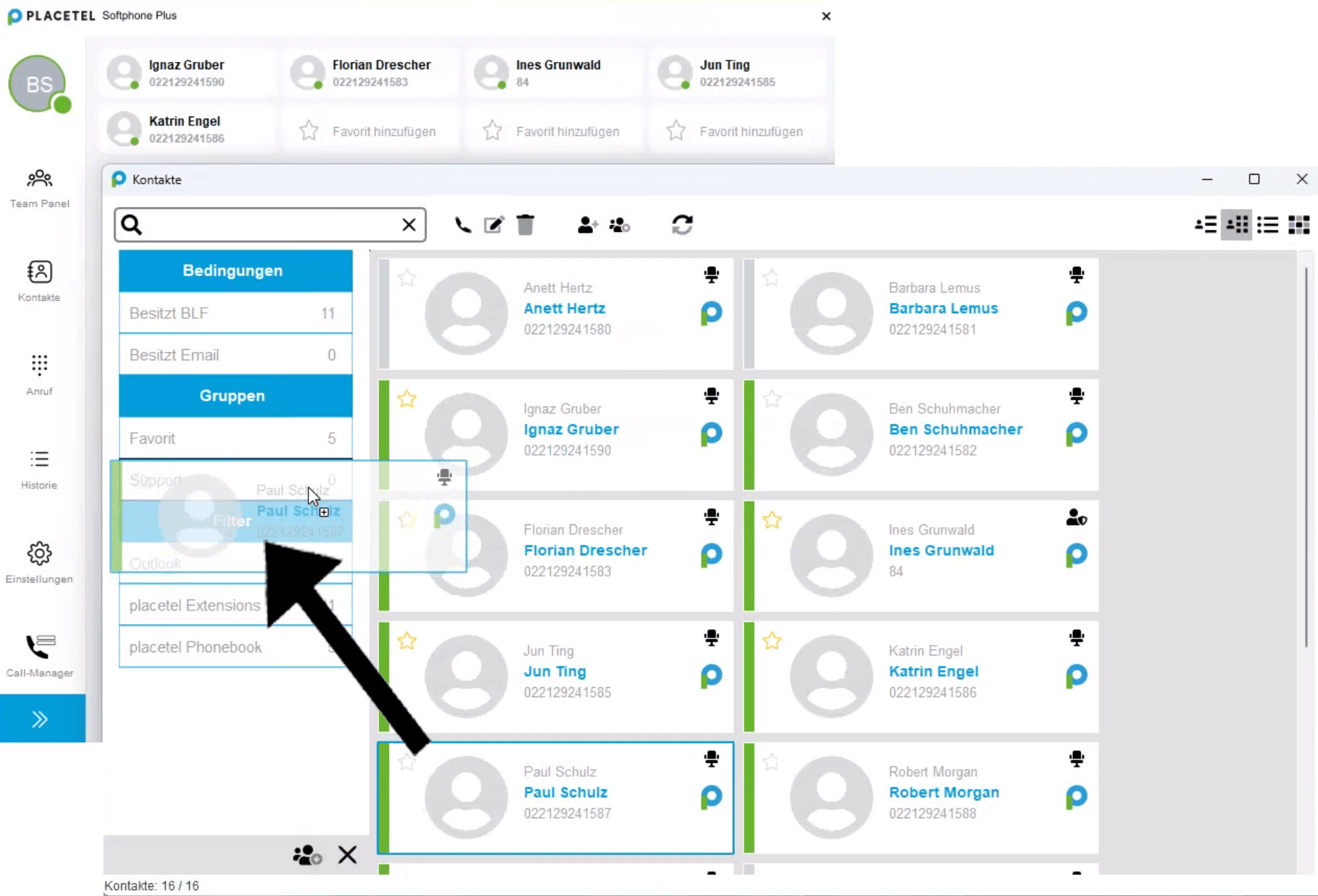The width and height of the screenshot is (1318, 896).
Task: Unfavorite Ignaz Gruber via star
Action: (407, 399)
